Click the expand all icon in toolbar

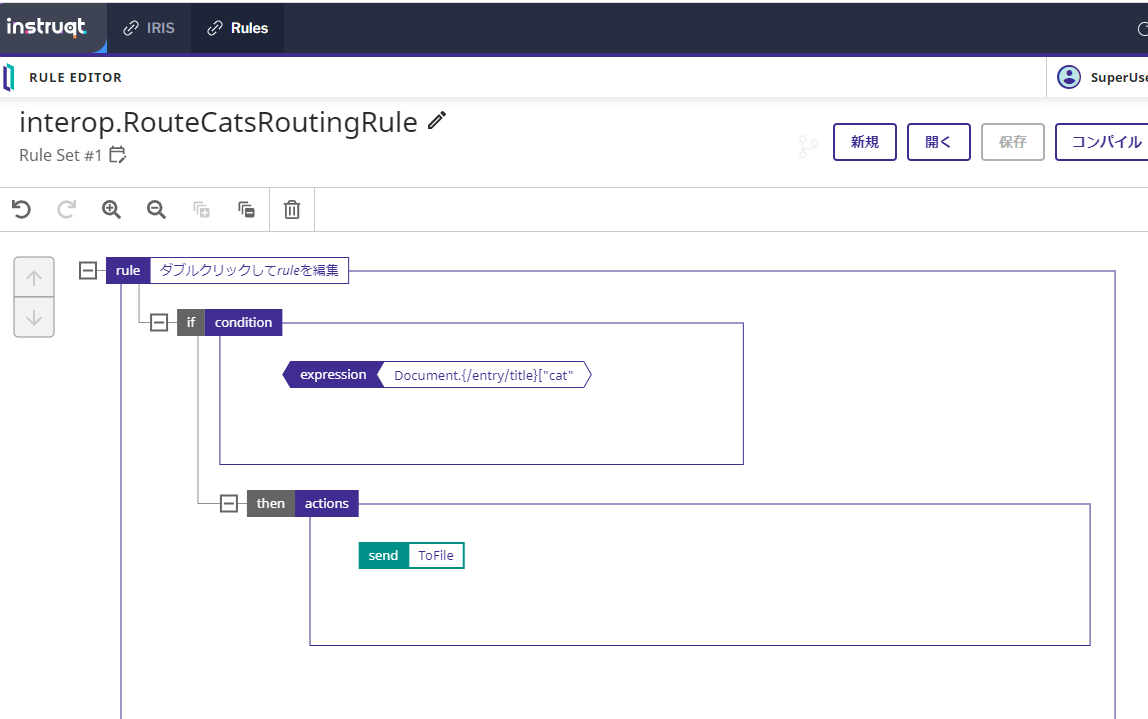[201, 209]
